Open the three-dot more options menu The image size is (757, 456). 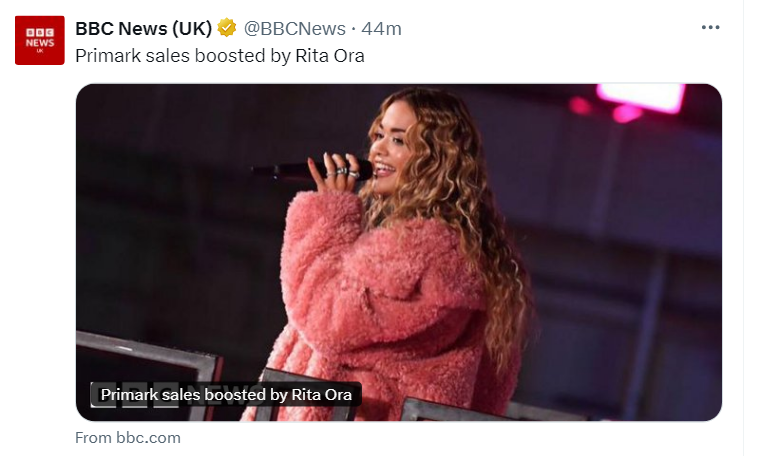coord(710,28)
